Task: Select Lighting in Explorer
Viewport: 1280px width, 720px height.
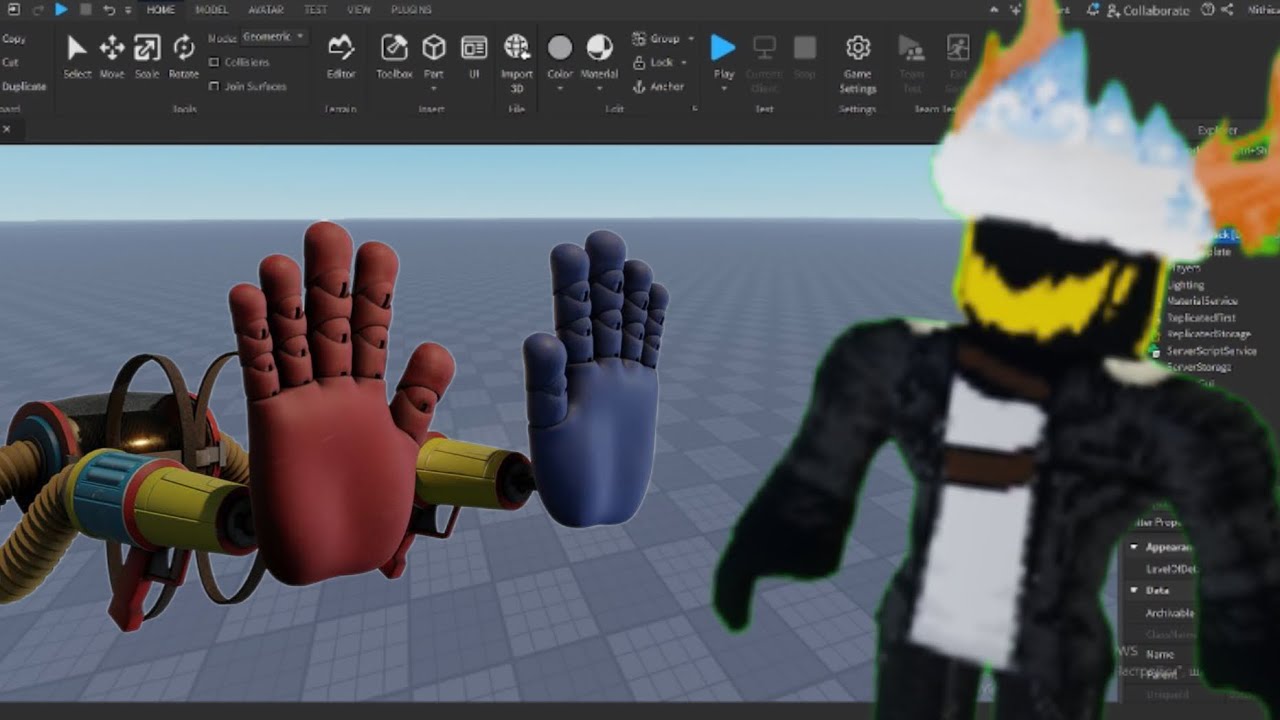Action: click(x=1187, y=285)
